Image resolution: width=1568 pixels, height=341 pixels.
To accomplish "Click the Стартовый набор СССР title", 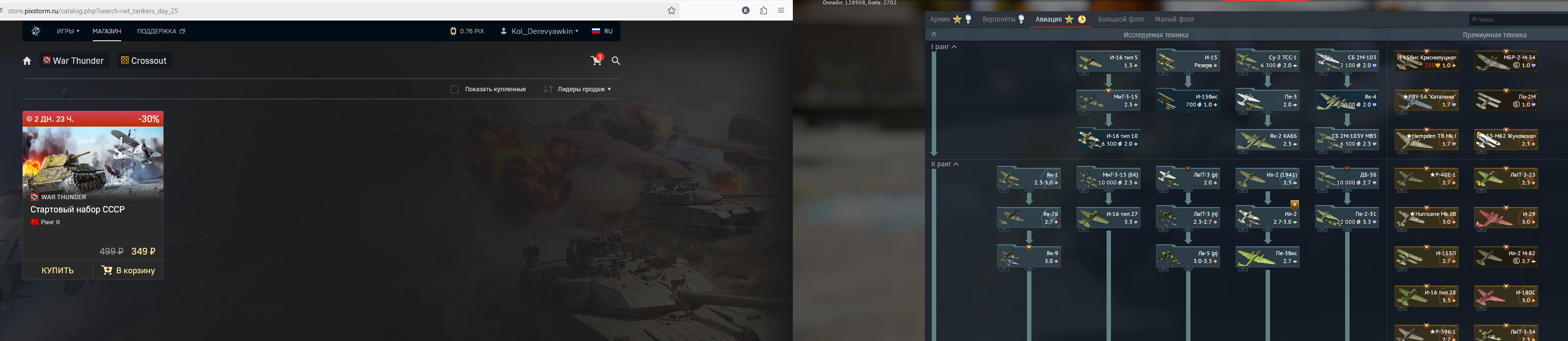I will coord(77,209).
